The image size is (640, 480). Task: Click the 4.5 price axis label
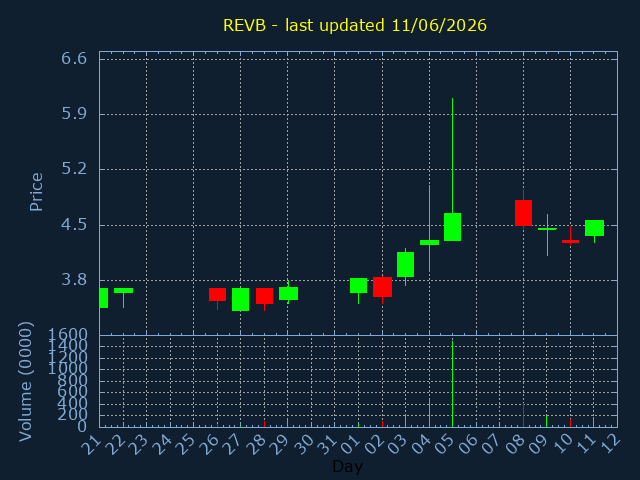pyautogui.click(x=74, y=224)
